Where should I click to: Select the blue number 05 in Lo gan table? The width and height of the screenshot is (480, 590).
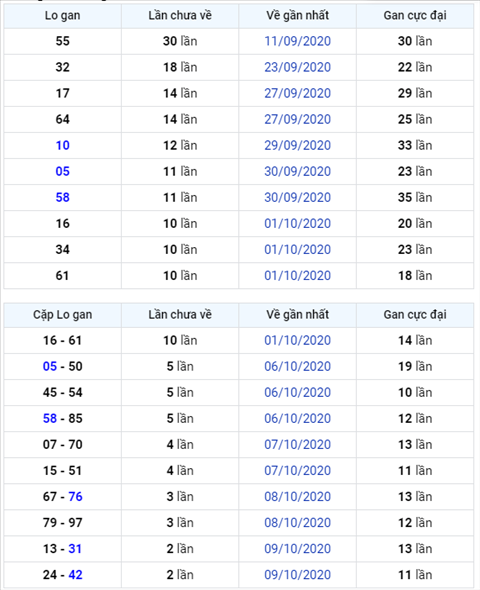[62, 171]
